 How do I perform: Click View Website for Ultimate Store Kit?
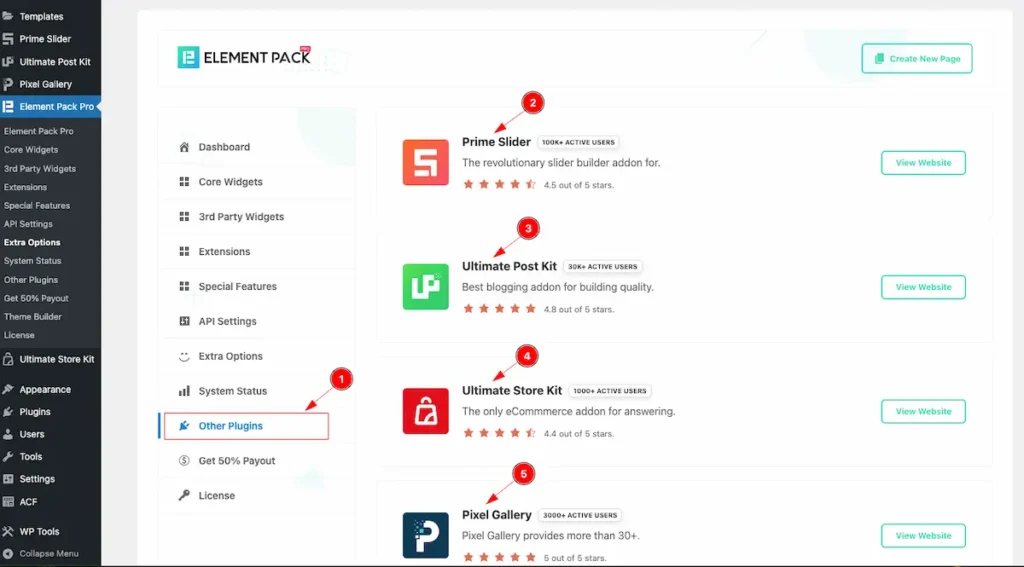click(923, 411)
